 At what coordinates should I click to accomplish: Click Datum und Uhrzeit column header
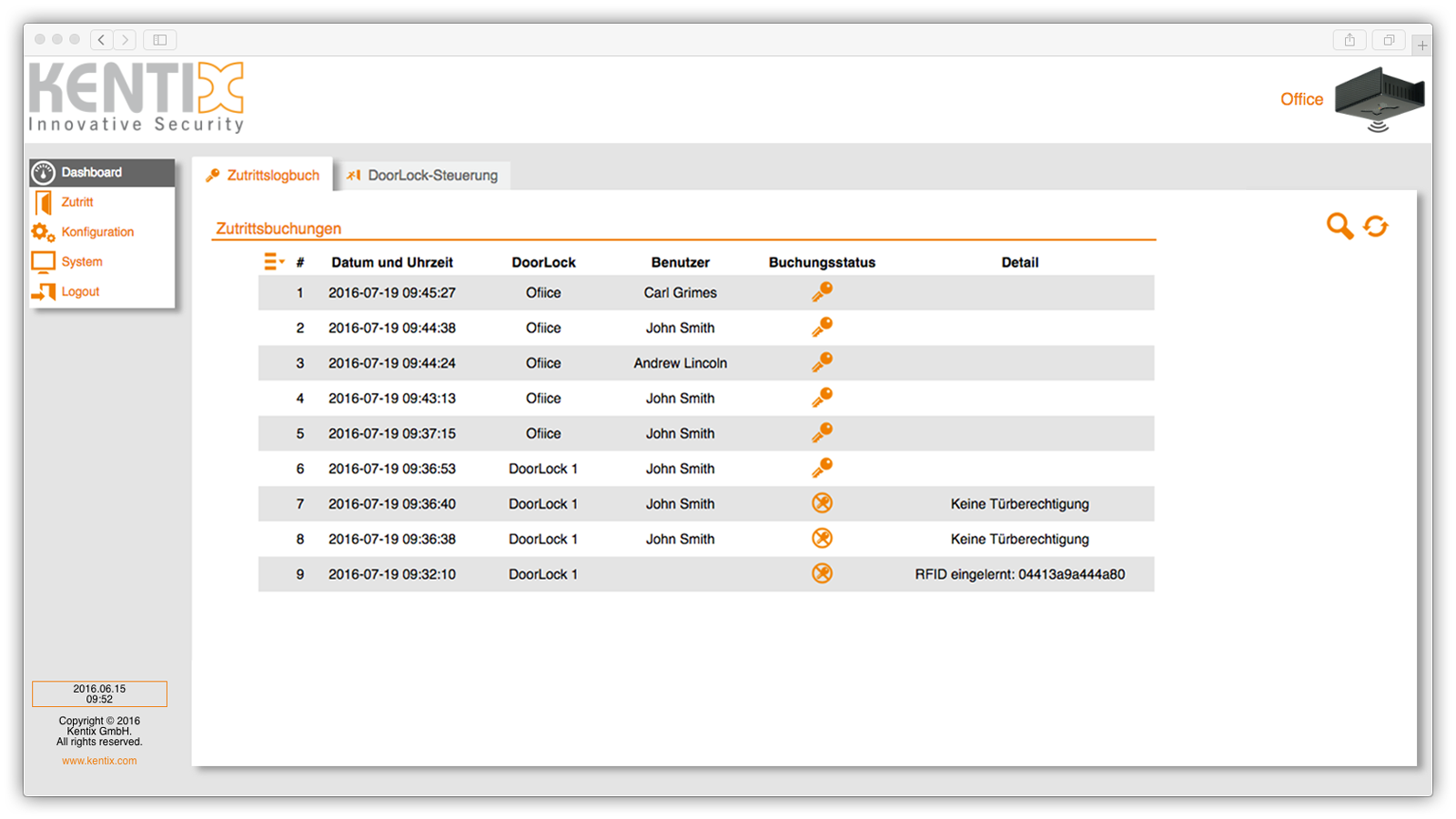(x=392, y=262)
